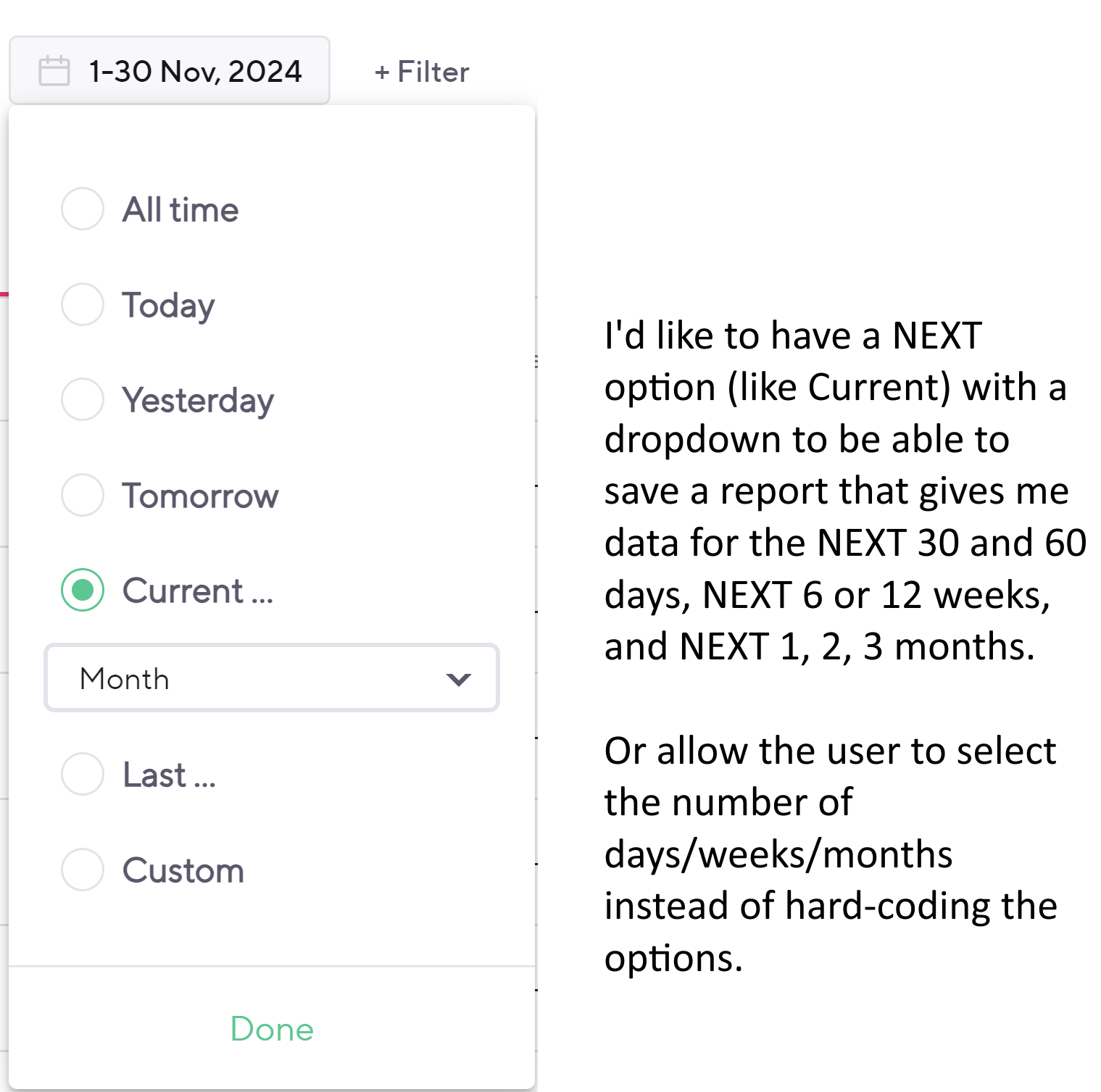Click the "Yesterday" label text
The image size is (1101, 1092).
coord(198,400)
